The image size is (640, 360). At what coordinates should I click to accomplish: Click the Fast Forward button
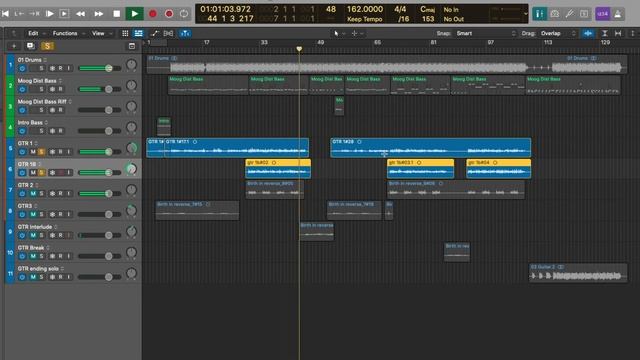[x=99, y=14]
